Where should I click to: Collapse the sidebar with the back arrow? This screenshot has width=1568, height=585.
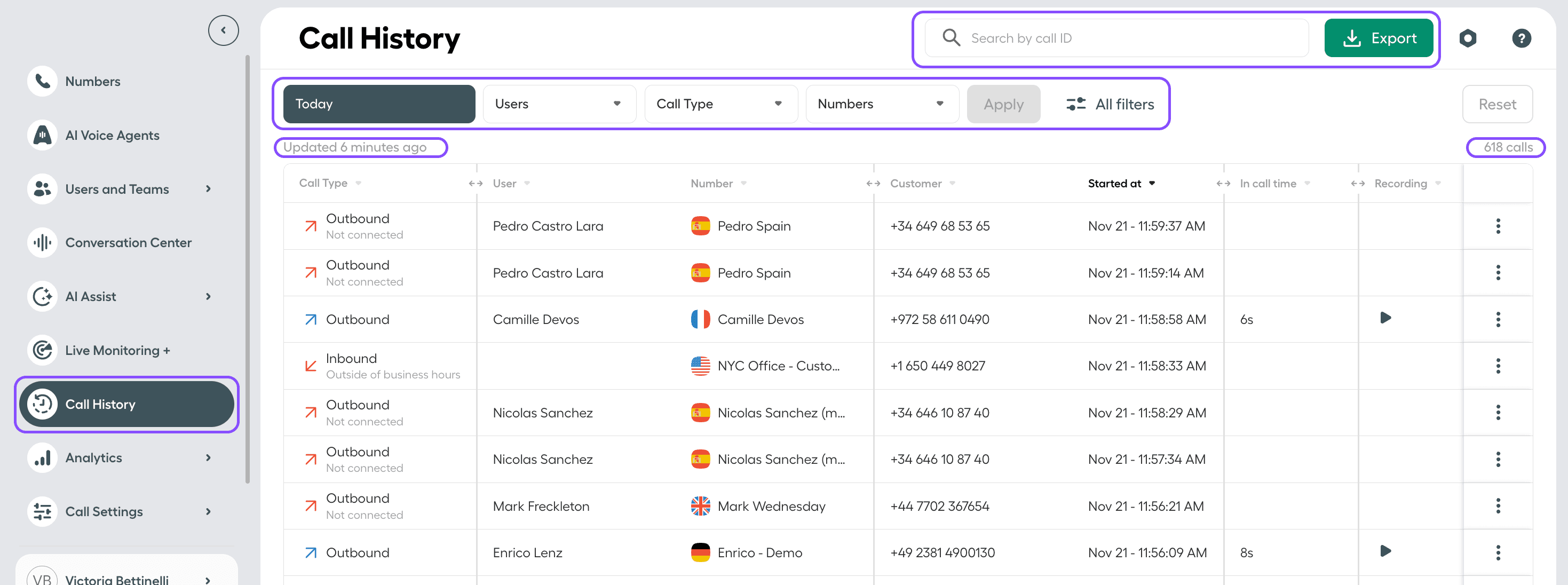(x=224, y=30)
